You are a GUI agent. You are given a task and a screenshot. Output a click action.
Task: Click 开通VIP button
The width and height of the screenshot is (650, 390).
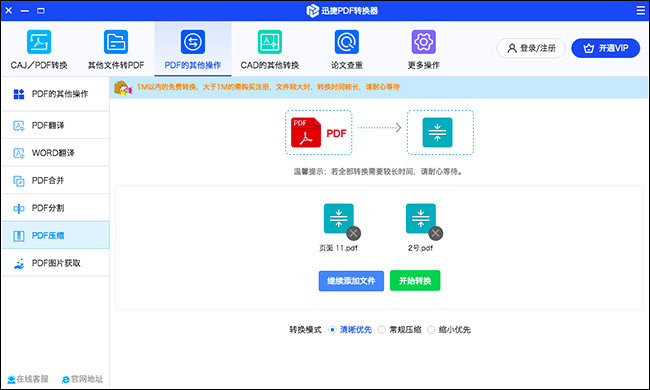point(606,48)
